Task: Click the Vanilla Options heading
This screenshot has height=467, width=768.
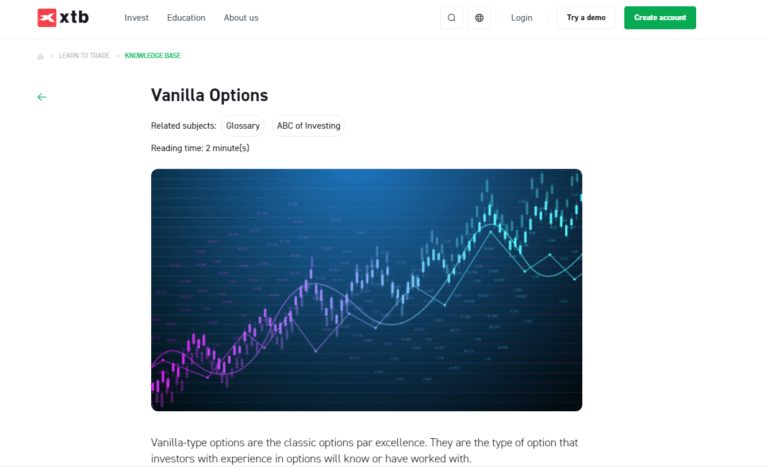Action: click(x=209, y=95)
